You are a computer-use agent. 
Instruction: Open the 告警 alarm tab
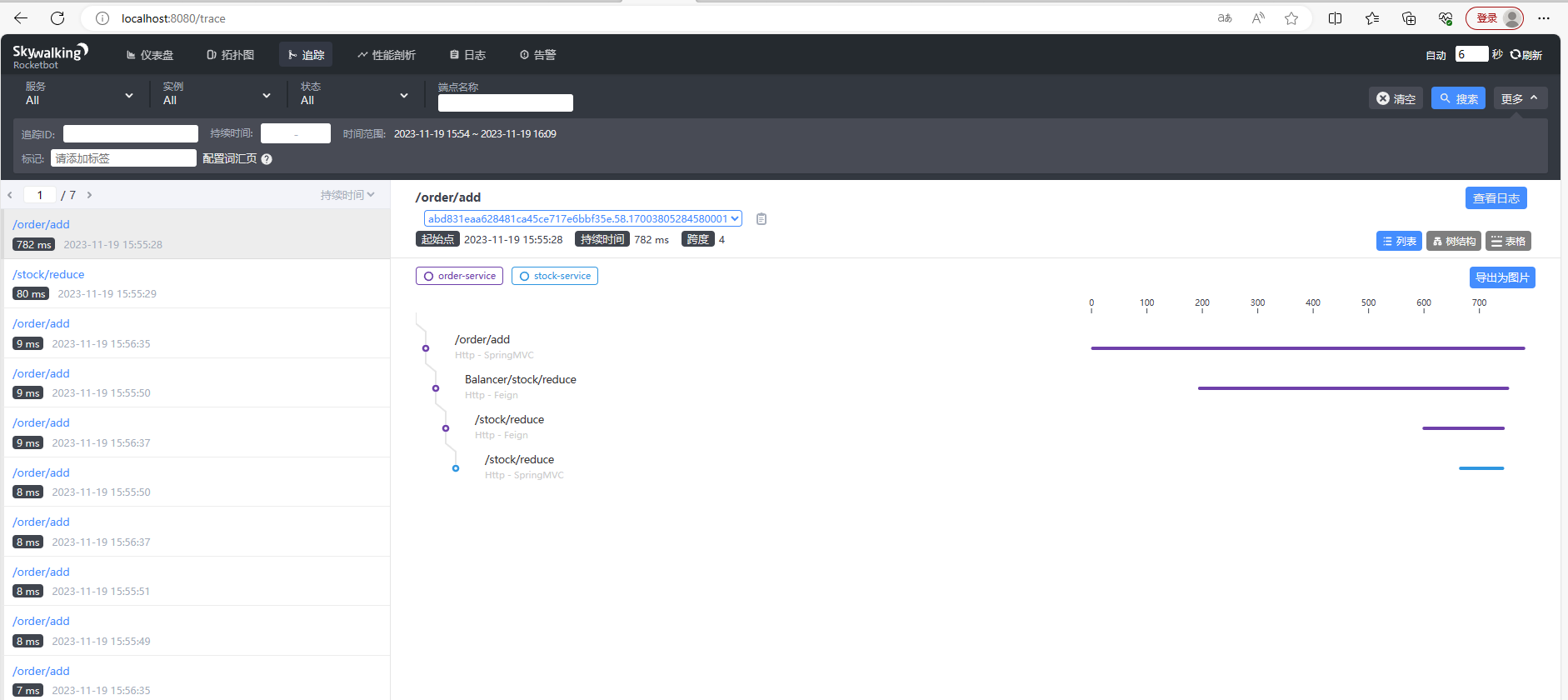[537, 55]
